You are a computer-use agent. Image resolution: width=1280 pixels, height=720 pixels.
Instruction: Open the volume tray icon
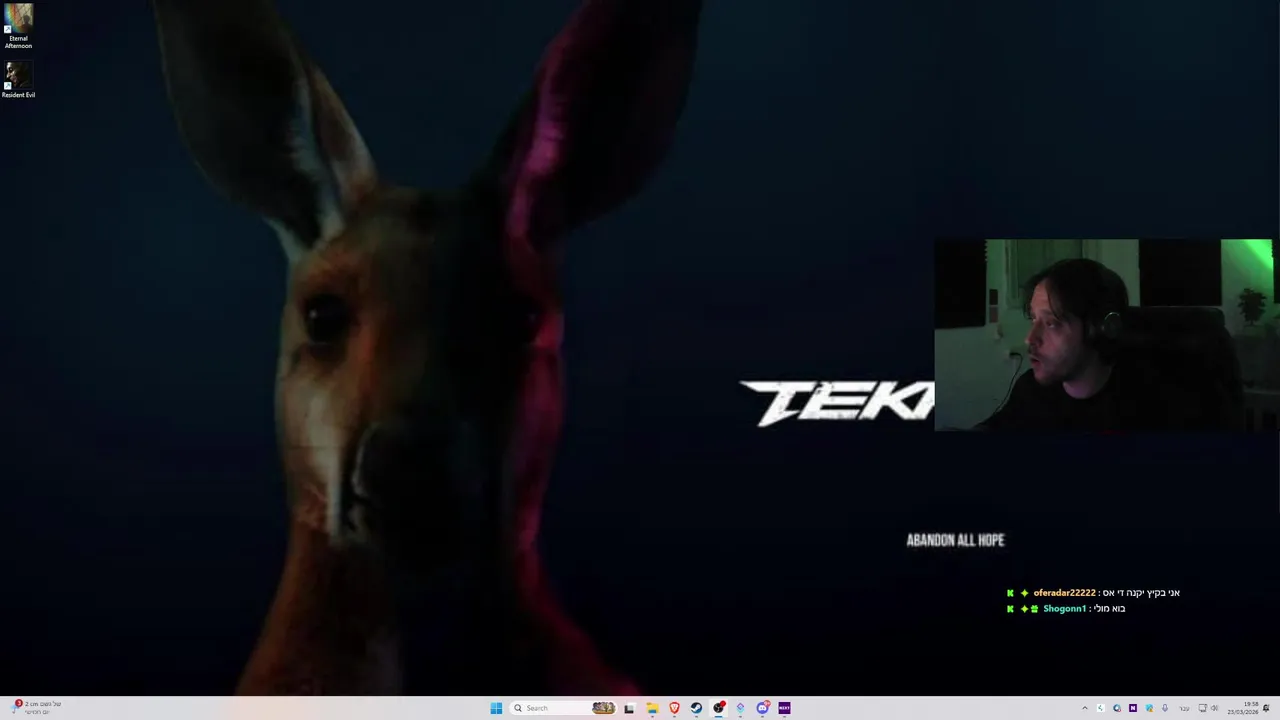pos(1215,708)
